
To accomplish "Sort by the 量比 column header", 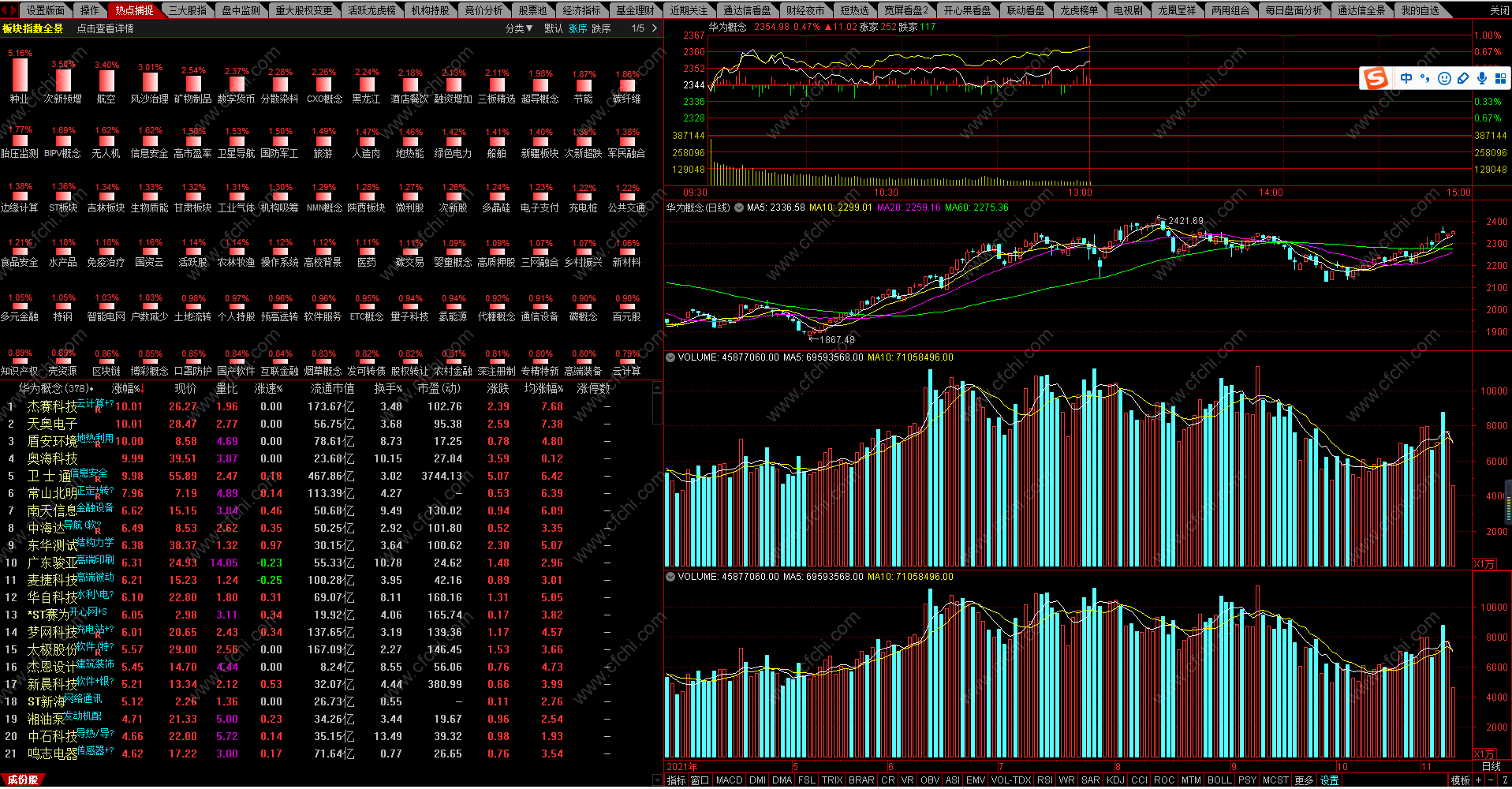I will 226,389.
